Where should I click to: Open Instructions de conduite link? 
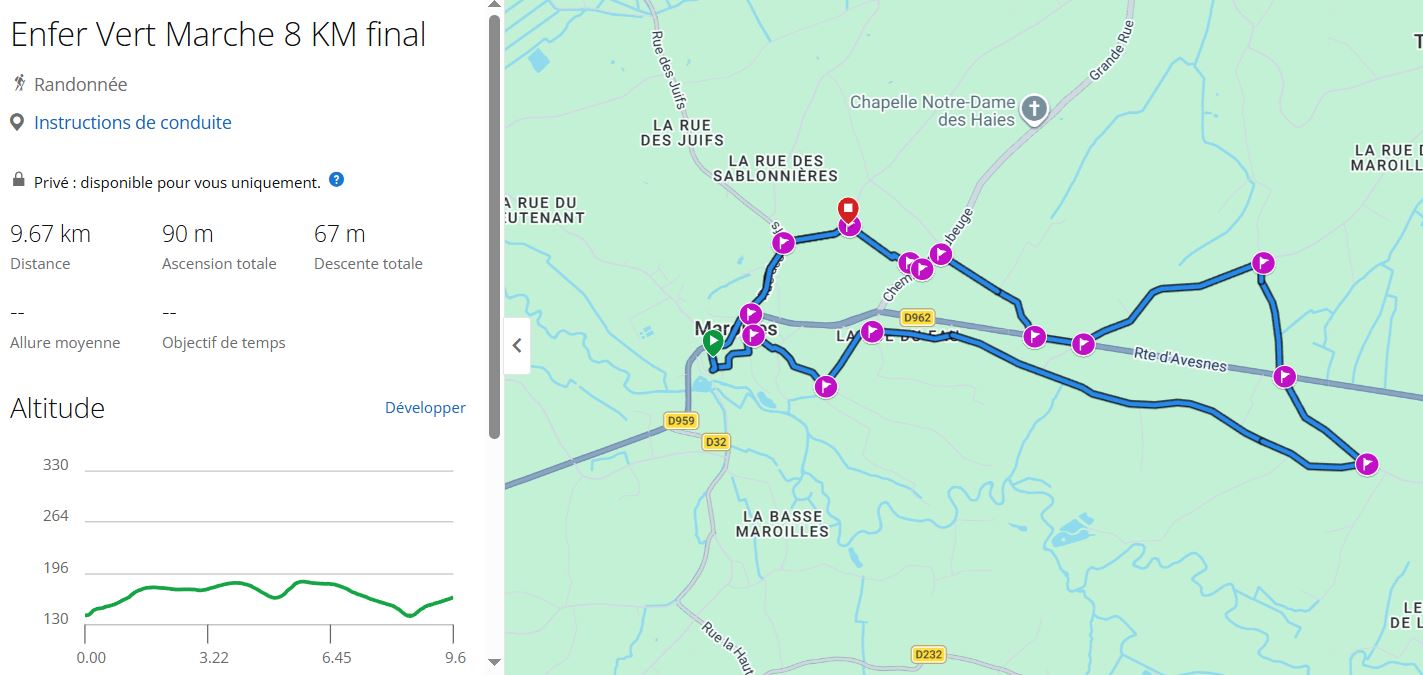[133, 123]
